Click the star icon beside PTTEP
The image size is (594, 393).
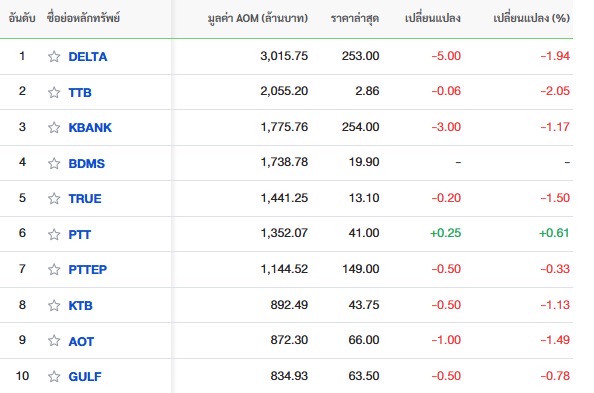tap(54, 269)
